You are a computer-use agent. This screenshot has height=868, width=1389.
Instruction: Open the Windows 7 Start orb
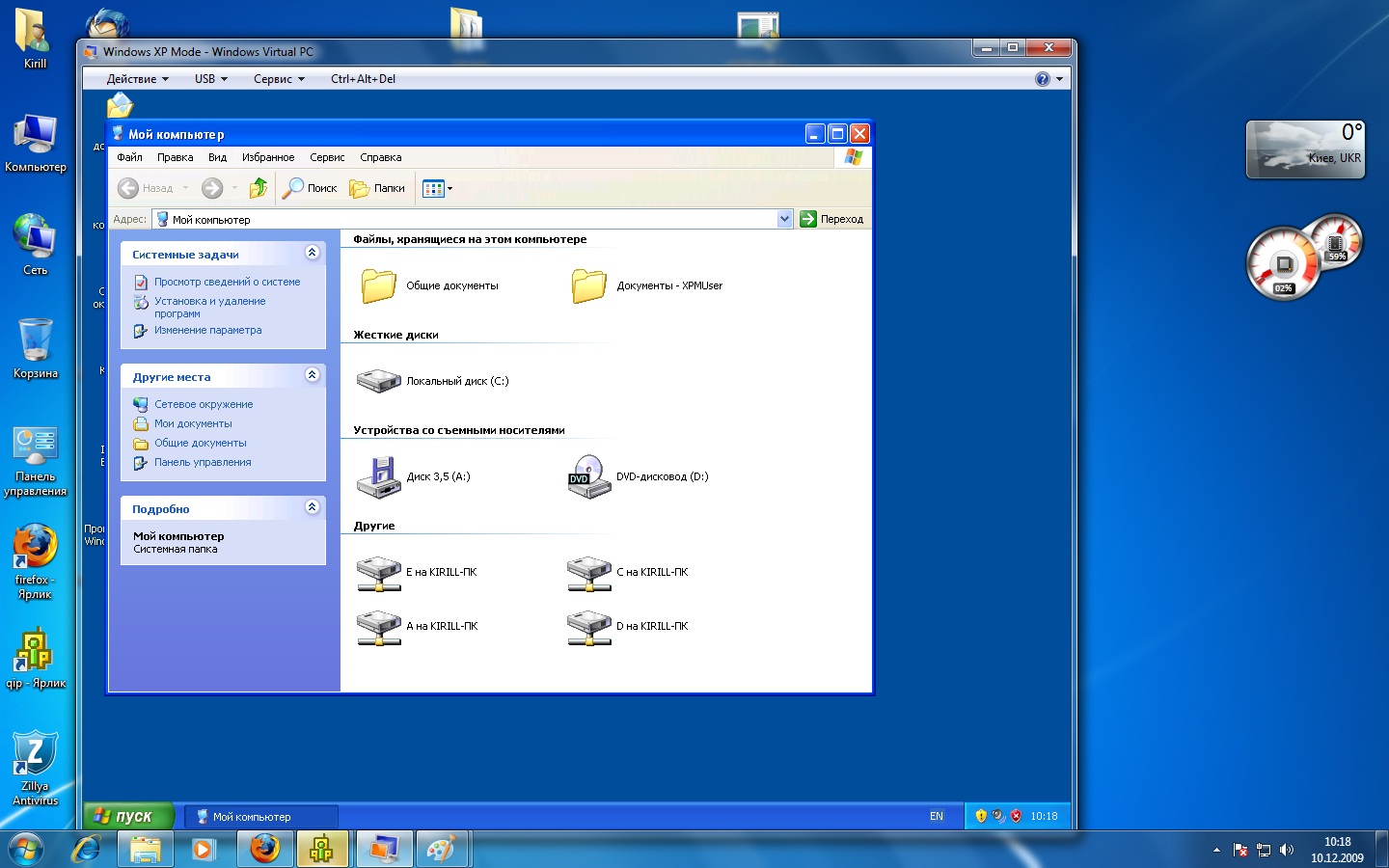click(x=26, y=849)
